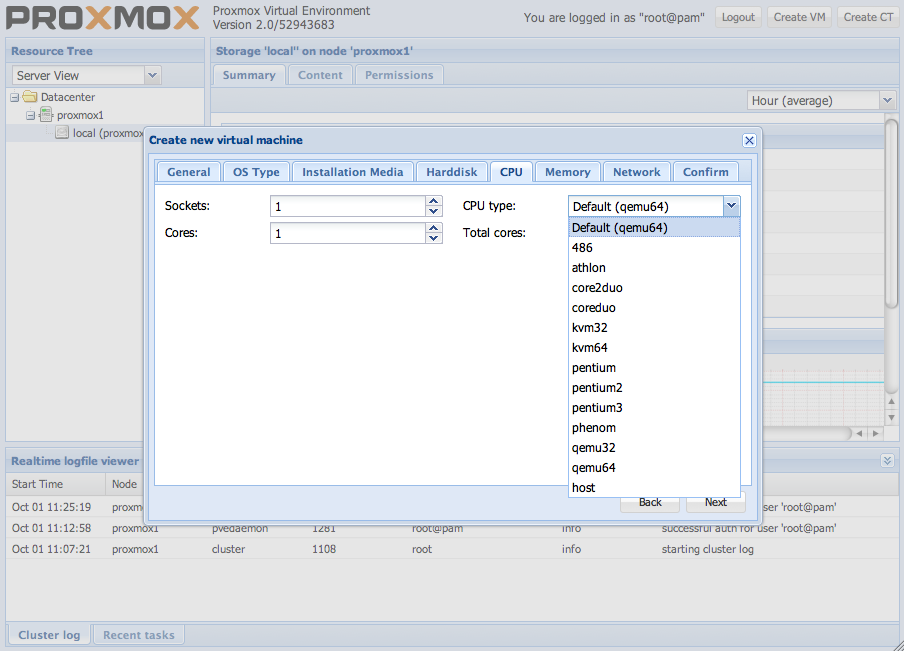The width and height of the screenshot is (904, 651).
Task: Toggle the CPU type dropdown arrow
Action: pyautogui.click(x=731, y=206)
